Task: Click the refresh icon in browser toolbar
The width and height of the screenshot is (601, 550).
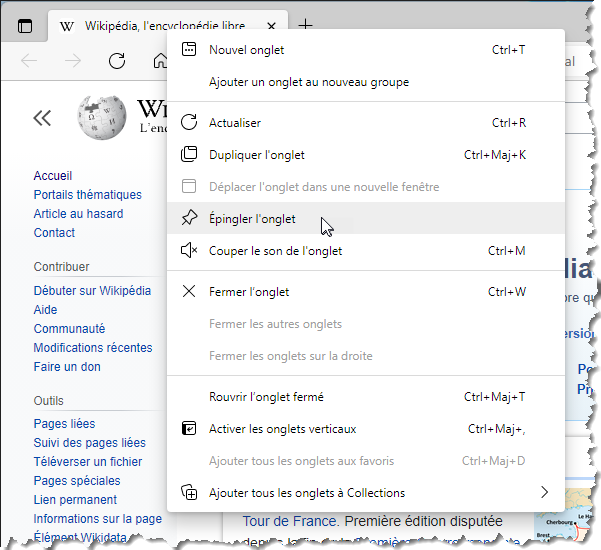Action: [117, 61]
